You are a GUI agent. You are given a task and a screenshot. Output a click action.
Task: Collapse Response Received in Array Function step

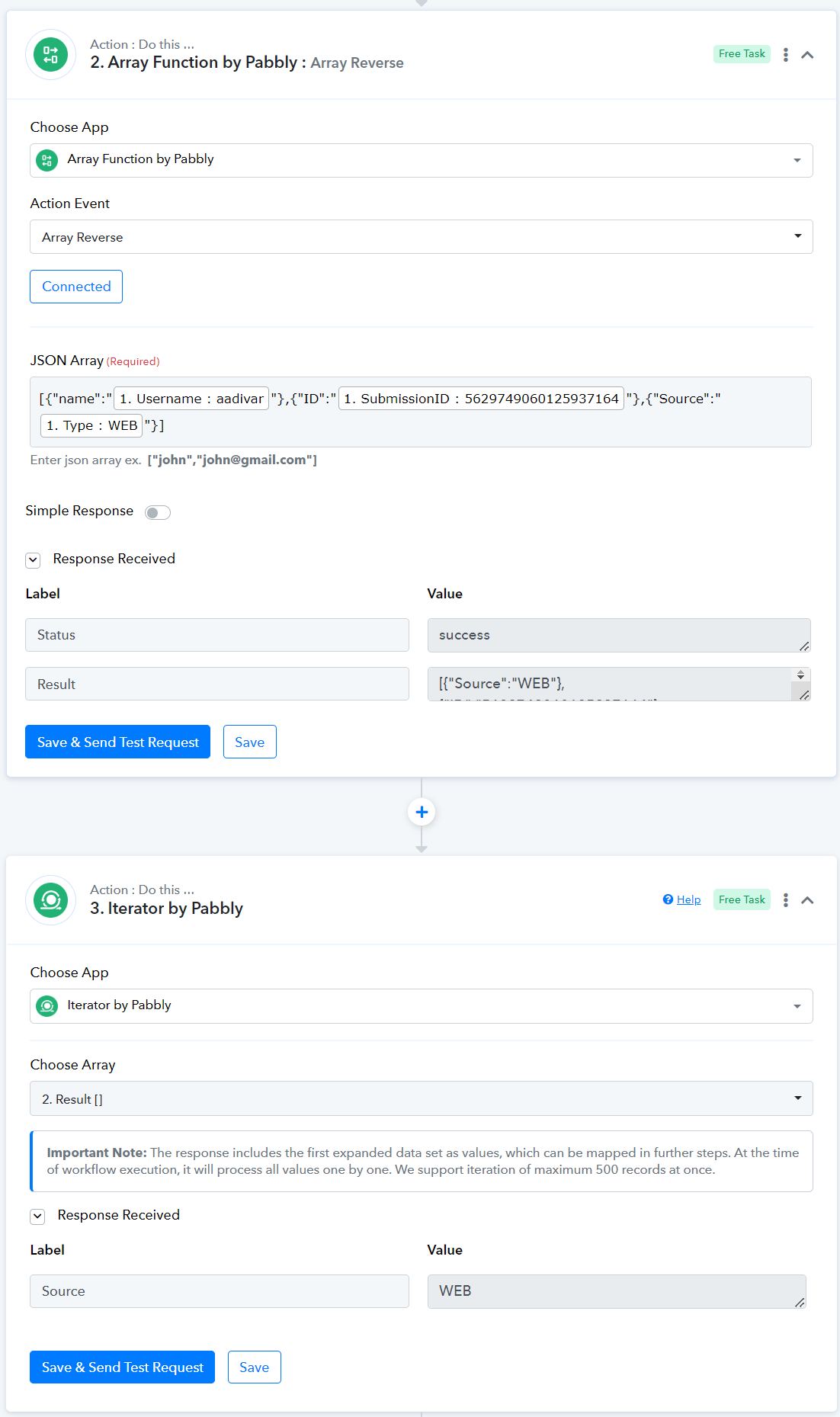(x=33, y=560)
